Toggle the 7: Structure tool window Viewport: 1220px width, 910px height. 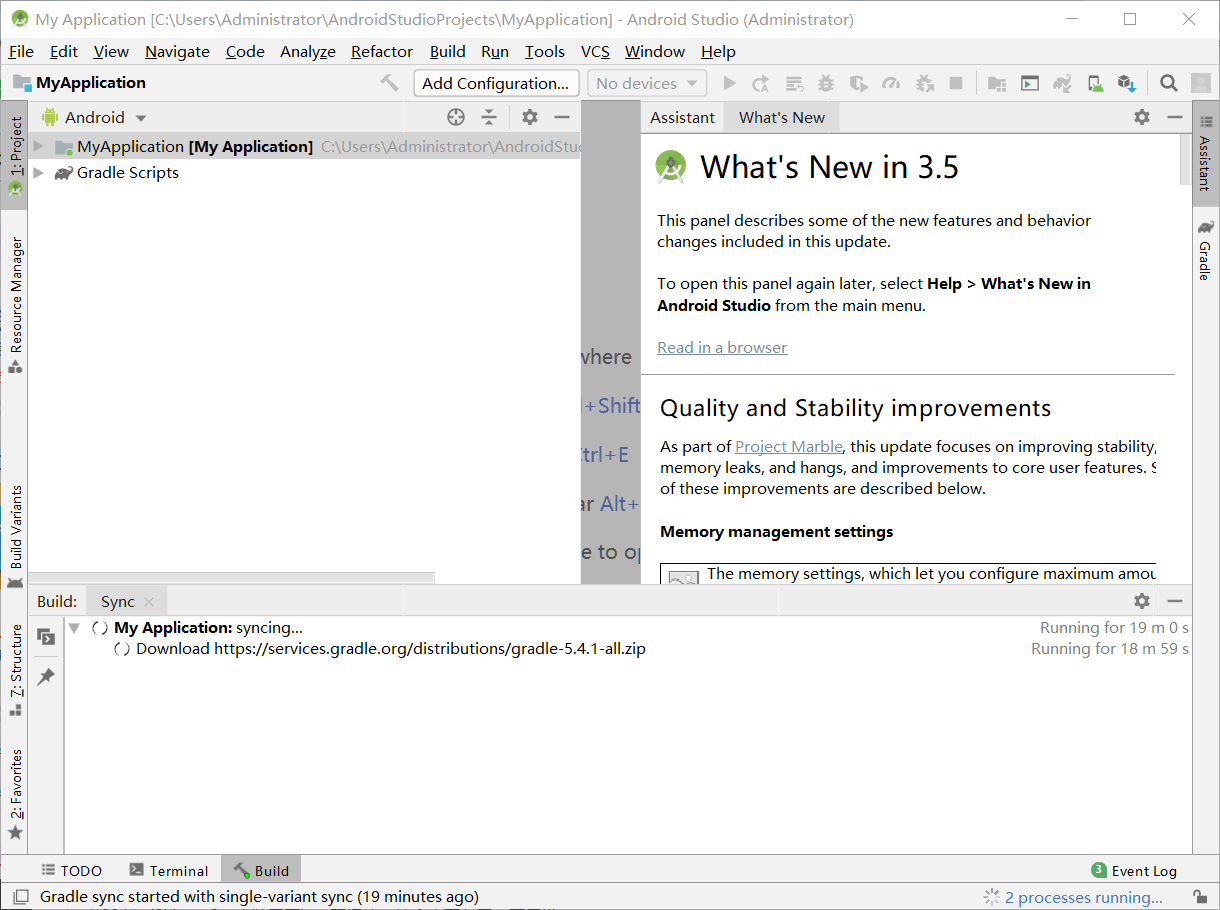[x=15, y=670]
